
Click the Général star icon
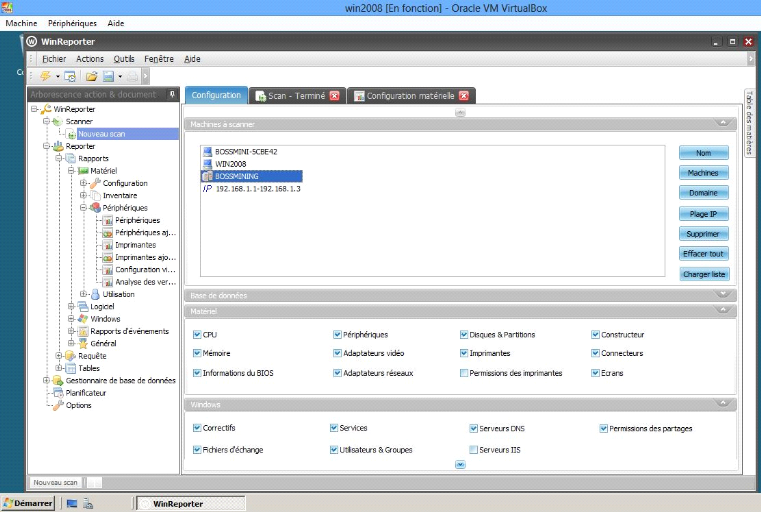pos(83,344)
